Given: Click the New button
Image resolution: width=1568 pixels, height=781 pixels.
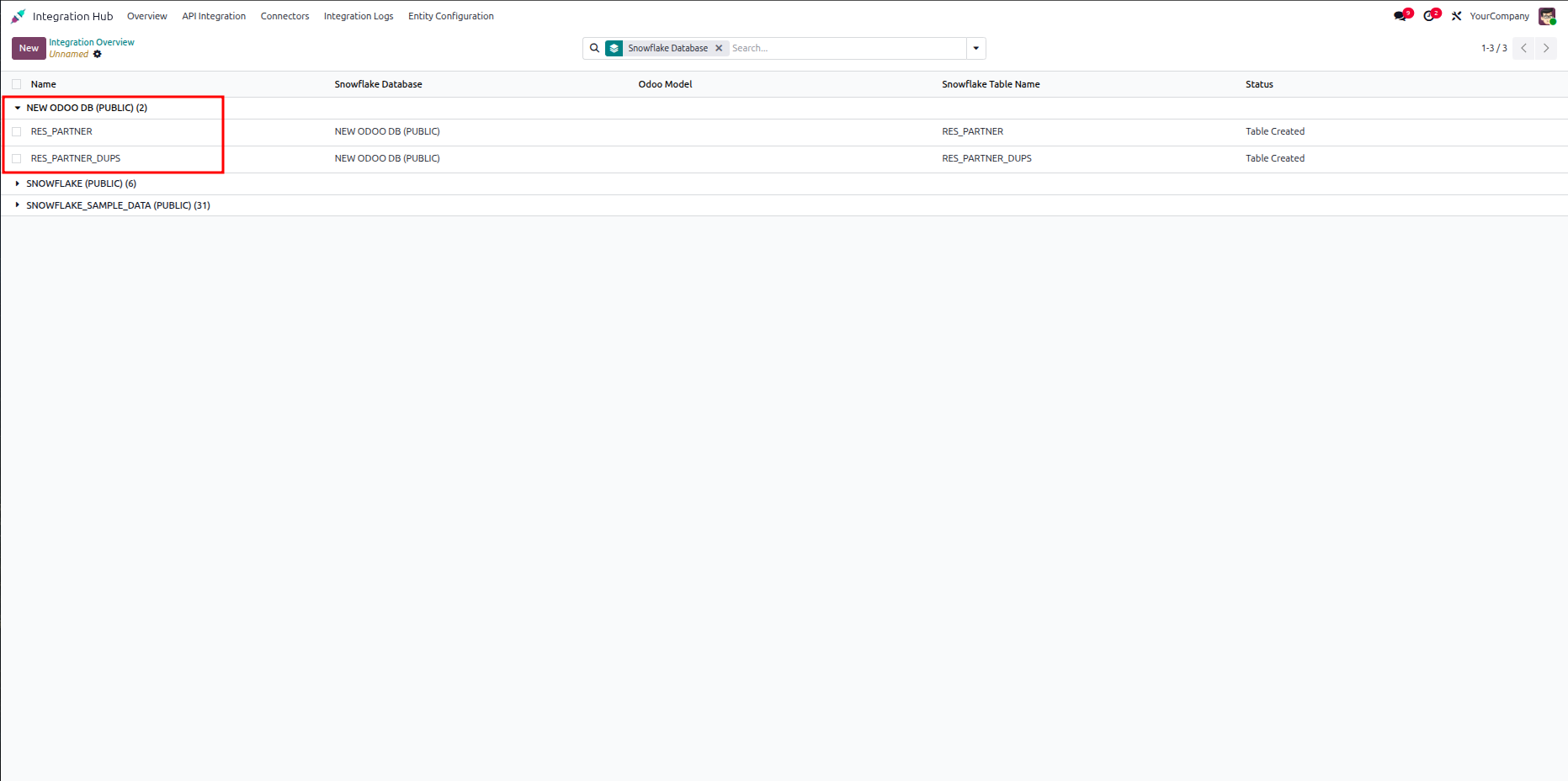Looking at the screenshot, I should point(29,48).
